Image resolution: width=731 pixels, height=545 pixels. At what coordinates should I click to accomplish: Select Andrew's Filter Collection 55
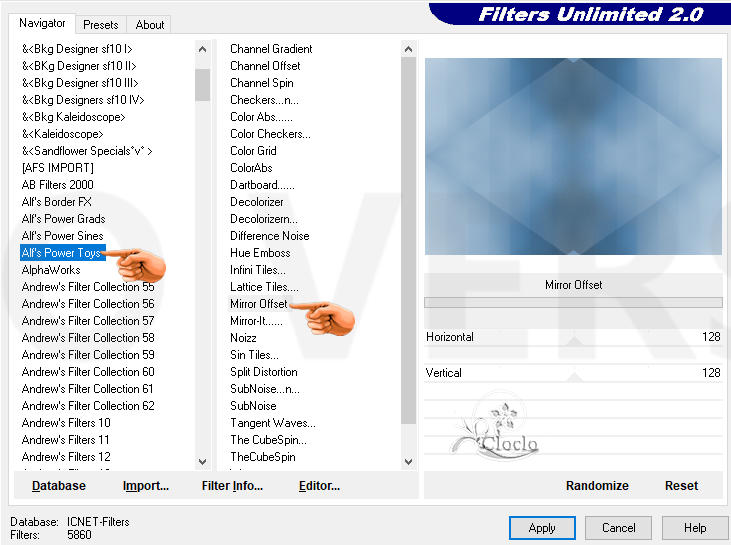pyautogui.click(x=88, y=287)
